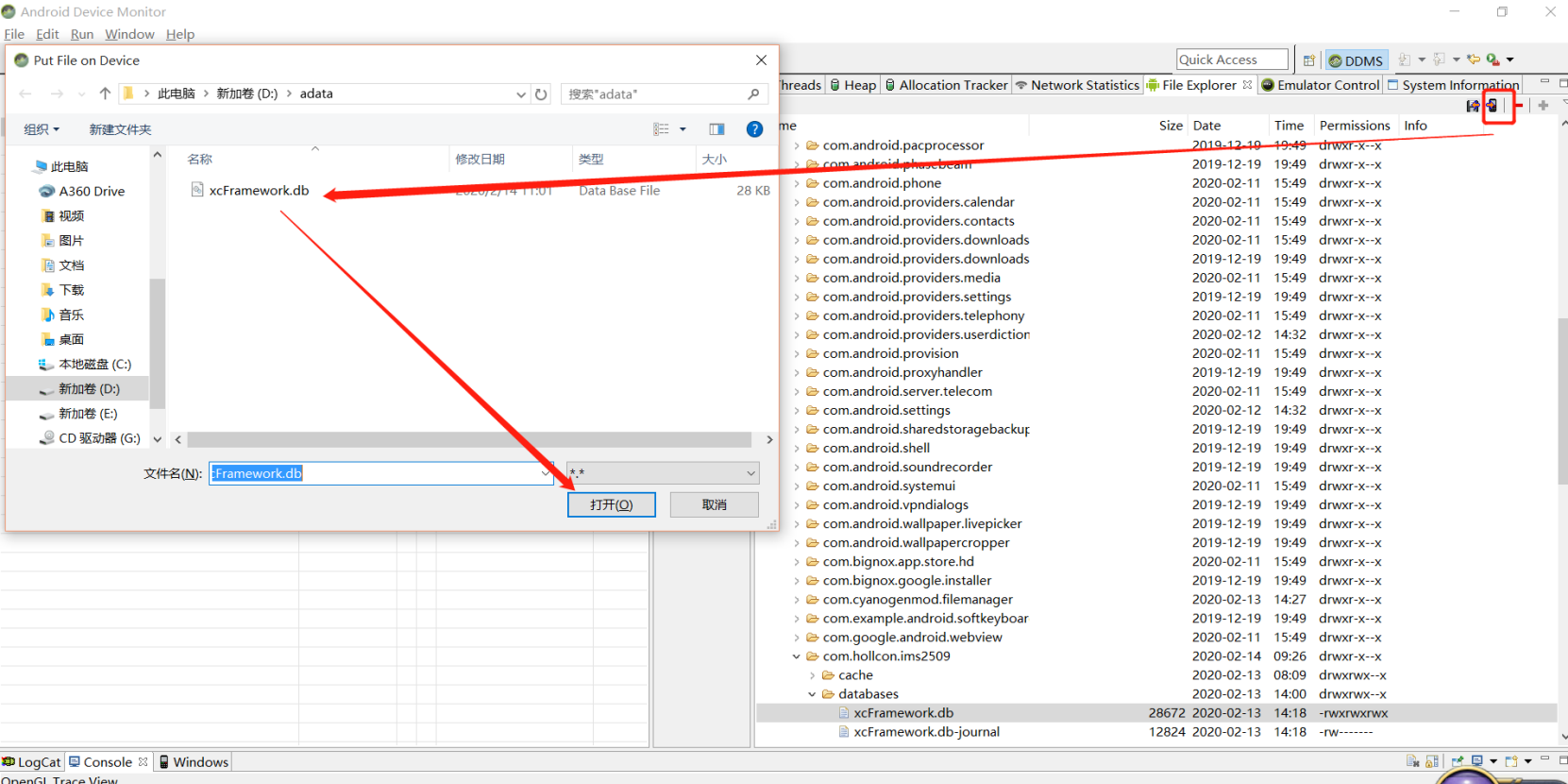Switch to the Emulator Control tab
The height and width of the screenshot is (784, 1568).
(x=1320, y=85)
